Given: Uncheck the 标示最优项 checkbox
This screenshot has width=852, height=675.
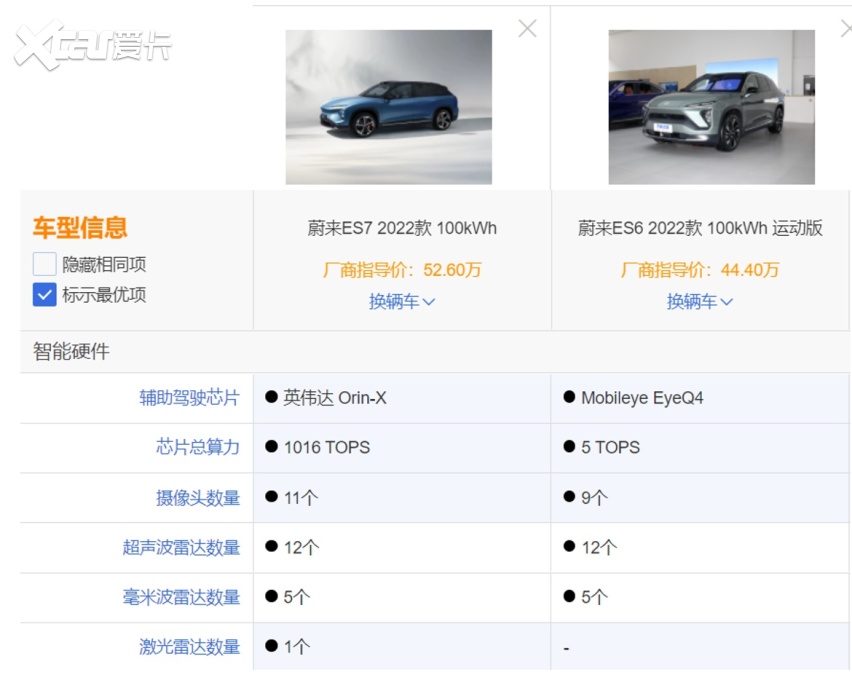Looking at the screenshot, I should click(45, 295).
